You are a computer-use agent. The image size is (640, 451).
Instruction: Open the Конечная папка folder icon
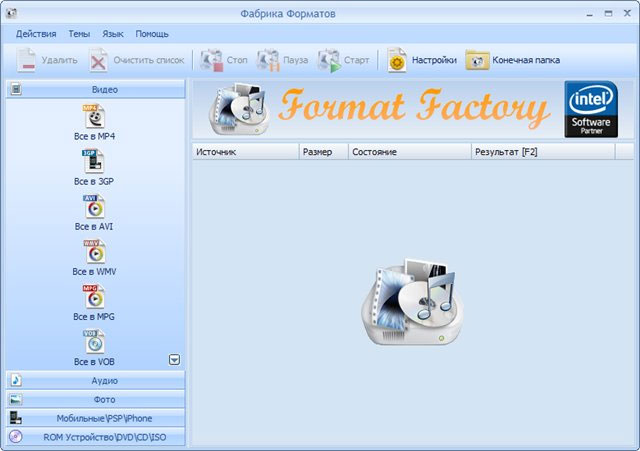[x=477, y=60]
